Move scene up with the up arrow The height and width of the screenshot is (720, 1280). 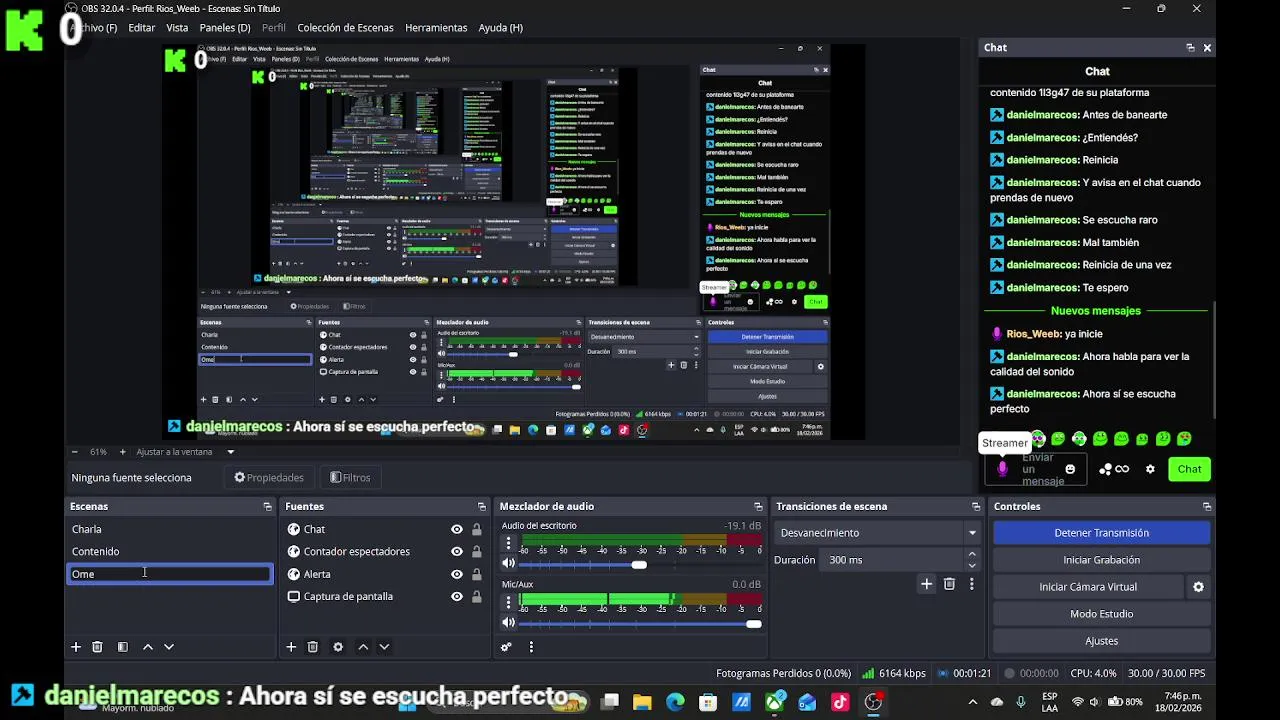click(x=148, y=647)
